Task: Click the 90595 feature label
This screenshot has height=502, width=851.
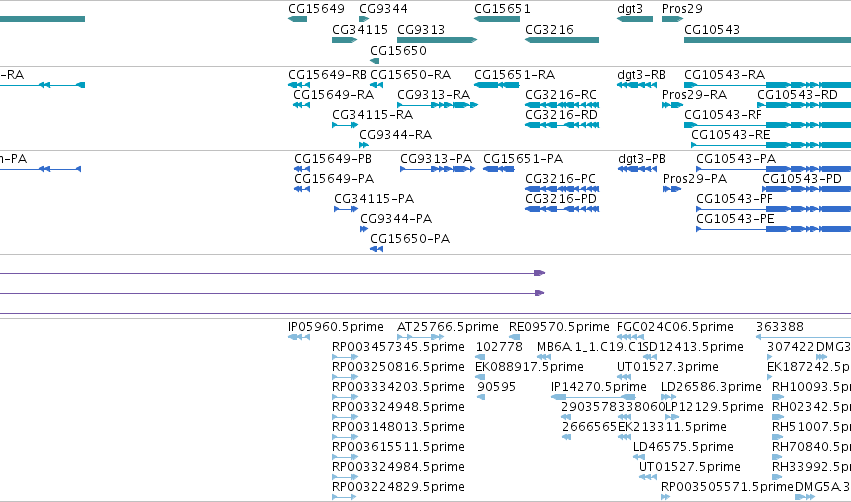Action: point(496,387)
